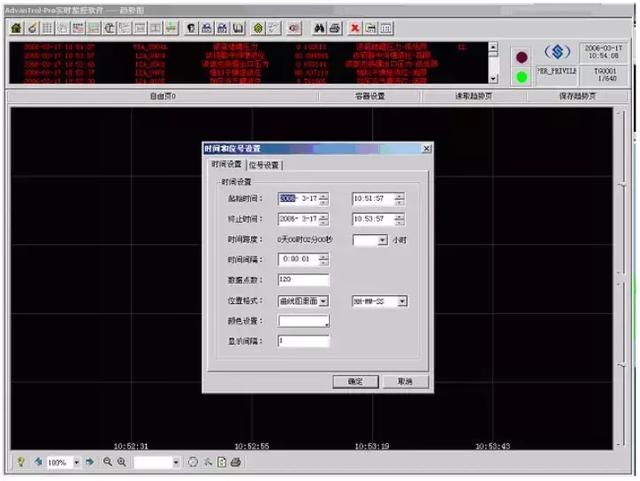
Task: Click the 确定 confirm button
Action: click(x=356, y=381)
